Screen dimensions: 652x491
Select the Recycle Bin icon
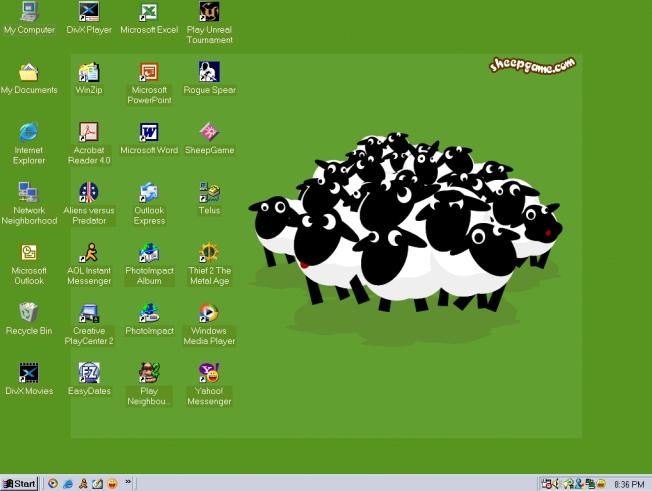29,319
